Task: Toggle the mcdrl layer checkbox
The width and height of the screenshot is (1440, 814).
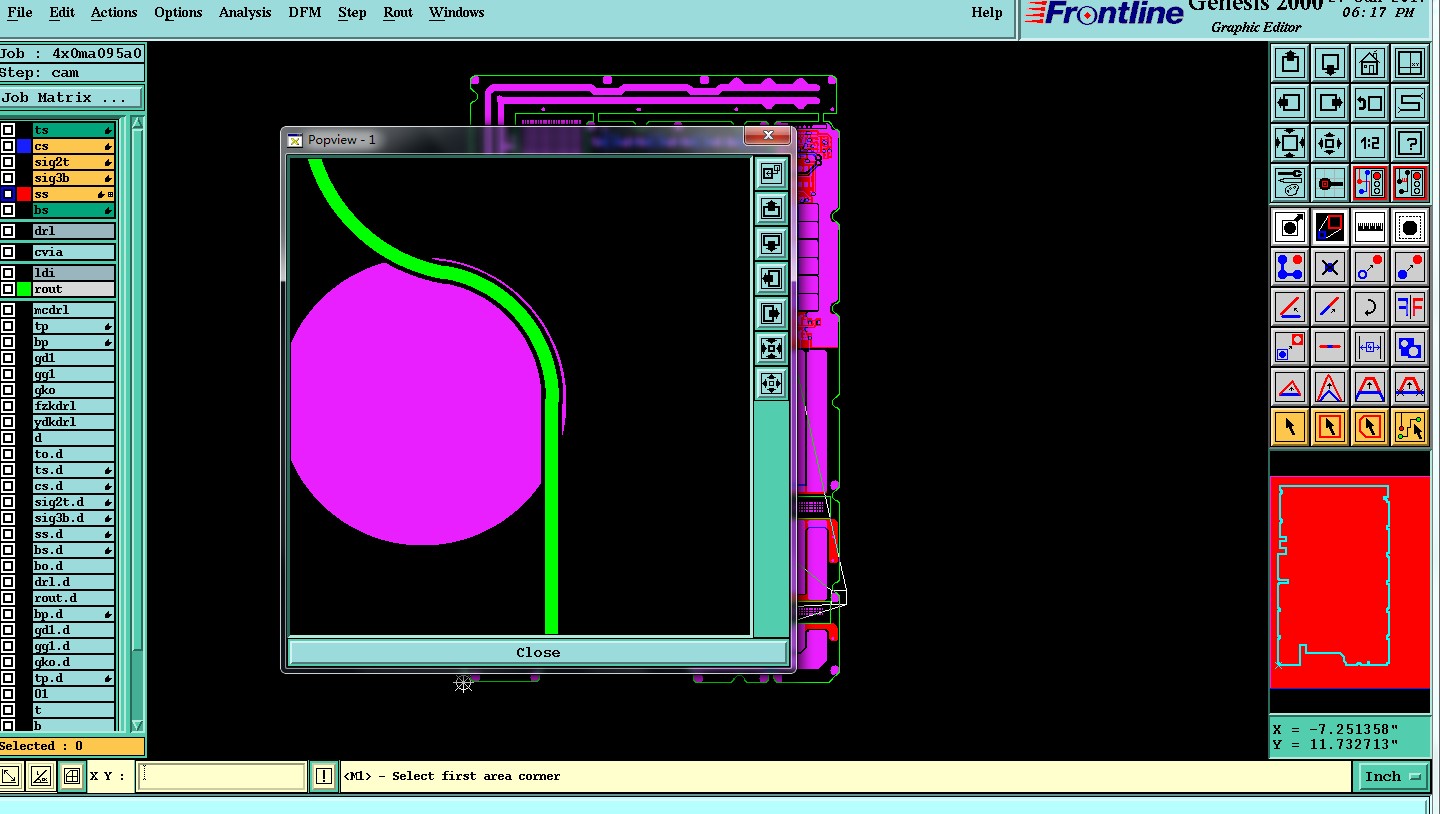Action: click(8, 310)
